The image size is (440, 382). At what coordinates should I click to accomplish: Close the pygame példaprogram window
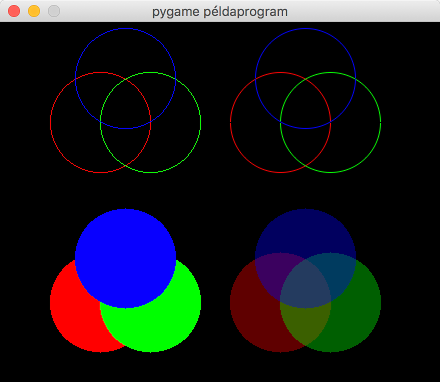14,11
